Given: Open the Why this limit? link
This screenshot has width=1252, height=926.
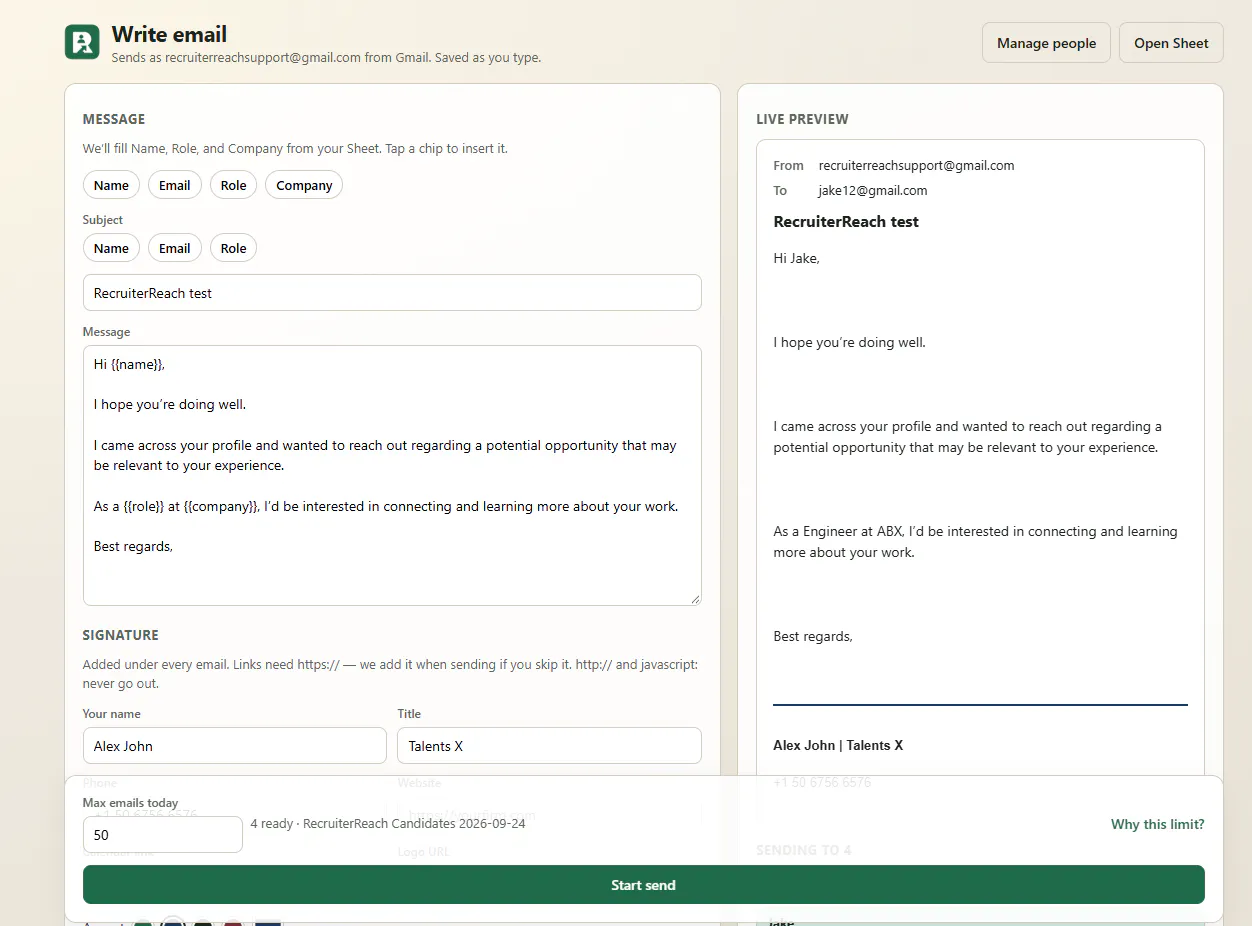Looking at the screenshot, I should pos(1157,825).
